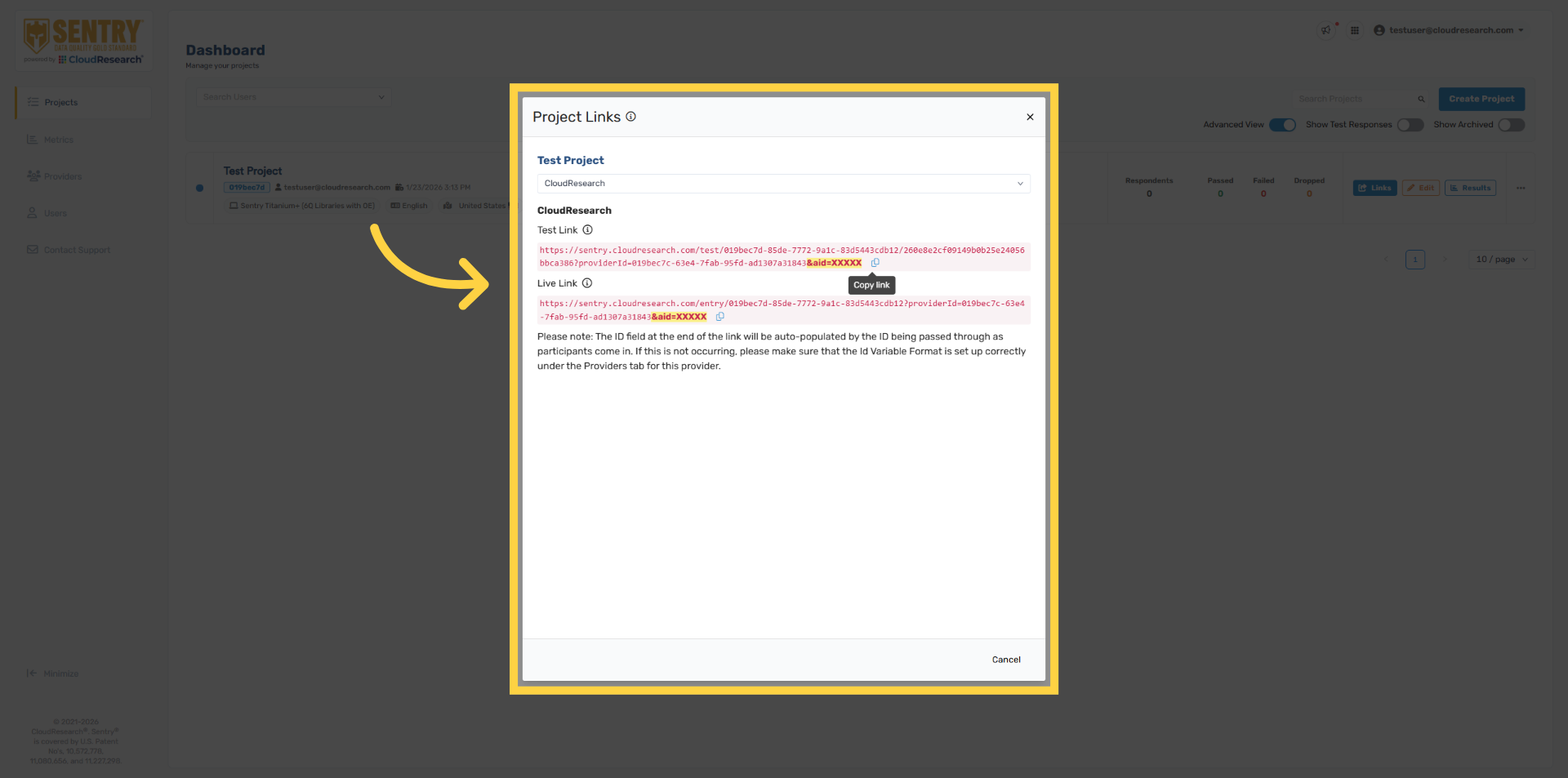1568x778 pixels.
Task: Enable Show Test Responses
Action: (1409, 125)
